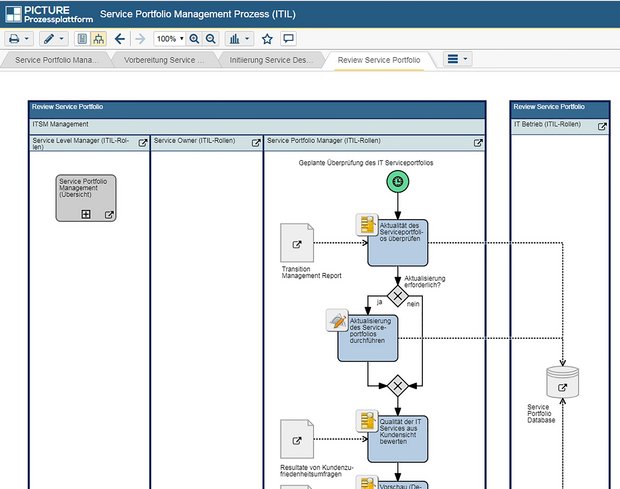Click the 'nein' branch label
620x489 pixels.
[413, 304]
